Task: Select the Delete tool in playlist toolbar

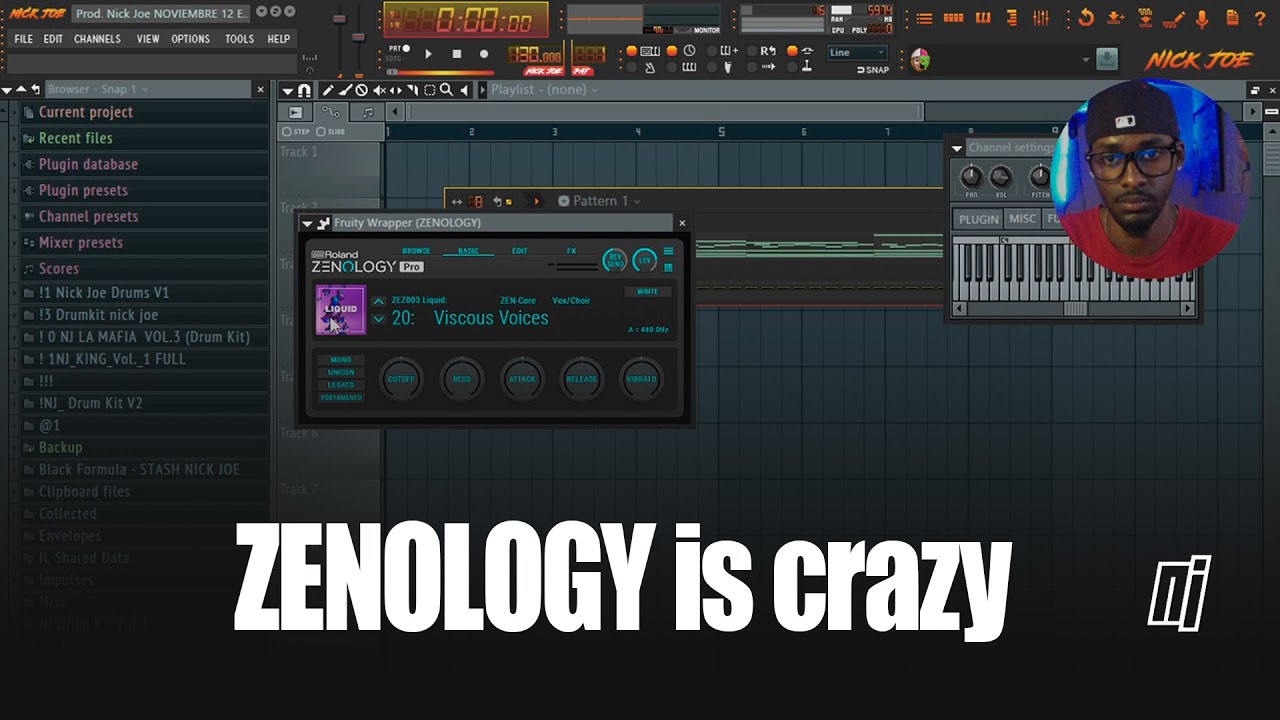Action: pyautogui.click(x=362, y=90)
